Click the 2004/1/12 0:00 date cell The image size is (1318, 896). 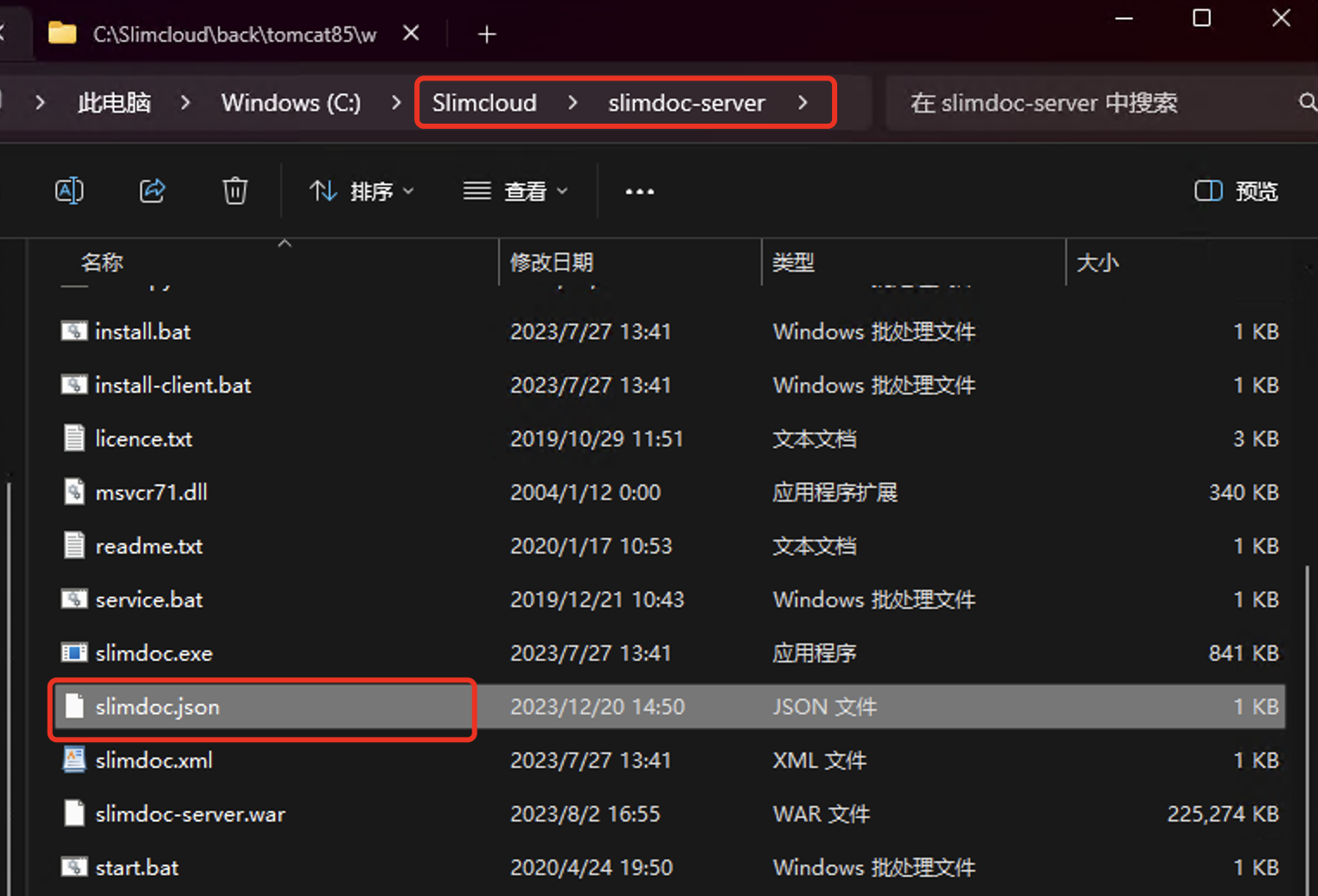click(585, 492)
